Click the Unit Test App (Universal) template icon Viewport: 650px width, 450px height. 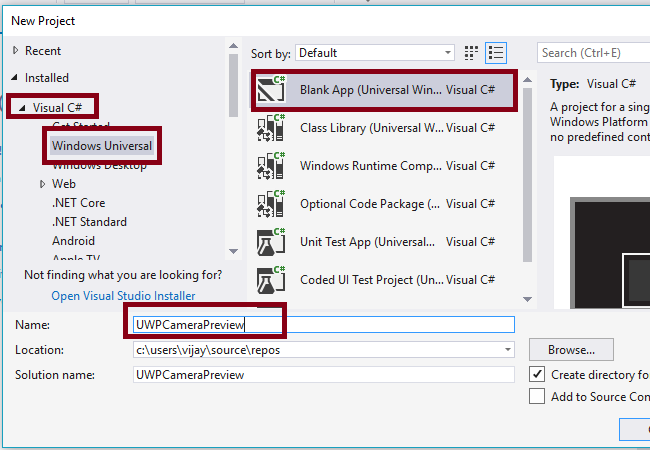(x=271, y=242)
